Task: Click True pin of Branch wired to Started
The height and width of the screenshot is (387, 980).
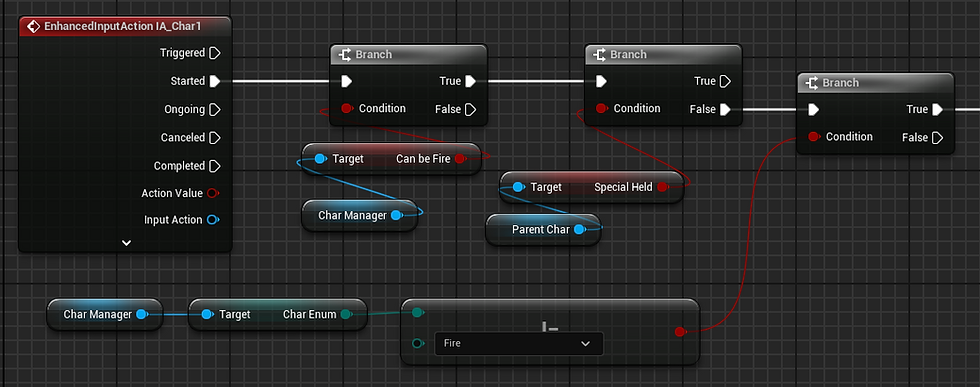Action: click(x=471, y=81)
